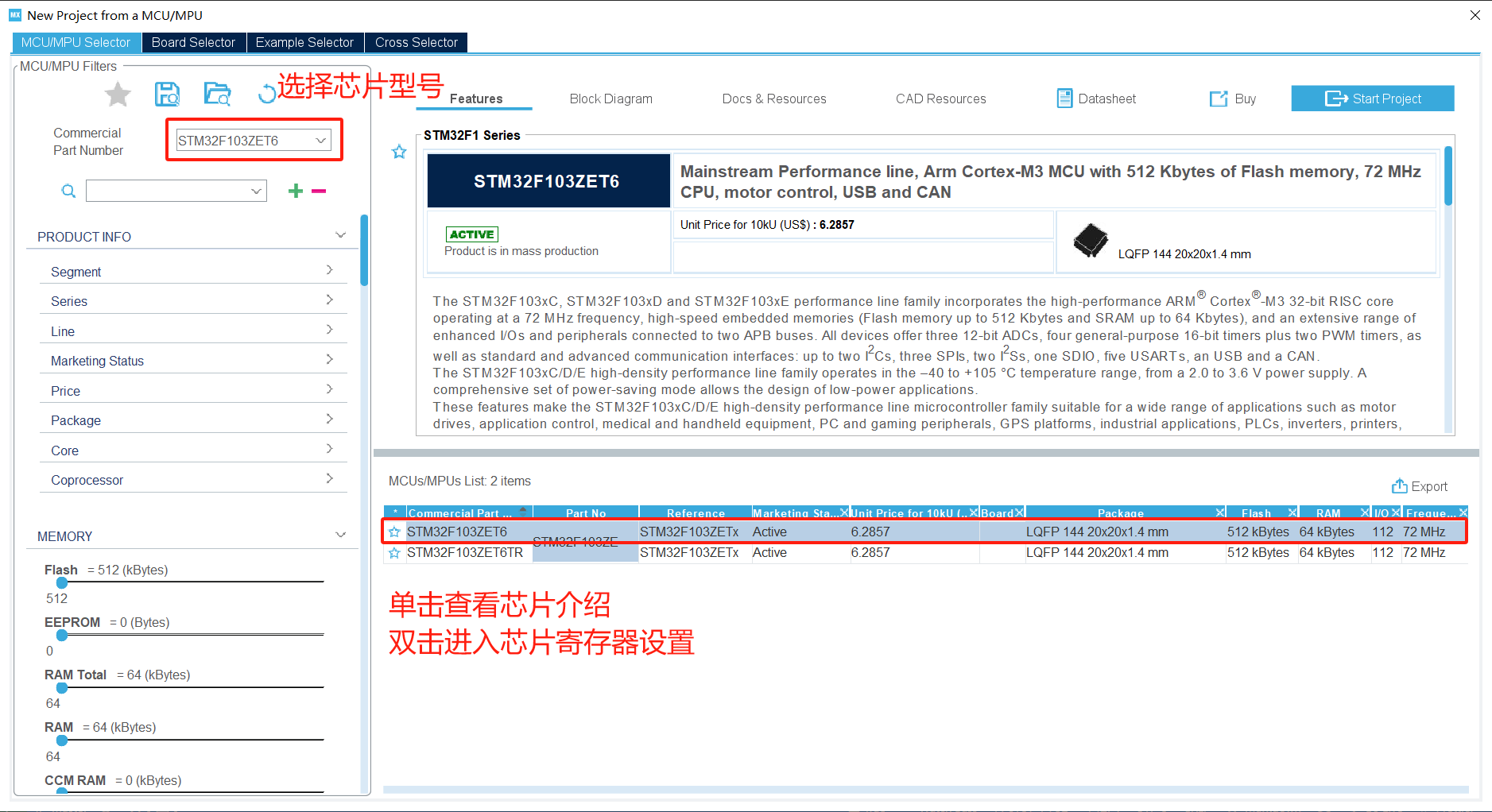Expand the Package filter
The height and width of the screenshot is (812, 1492).
(x=330, y=419)
